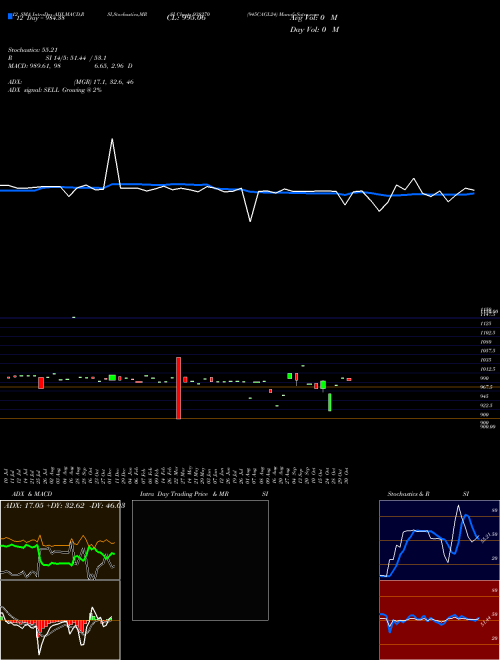Image resolution: width=500 pixels, height=660 pixels.
Task: Click the '1012.5' price axis label
Action: pyautogui.click(x=488, y=368)
